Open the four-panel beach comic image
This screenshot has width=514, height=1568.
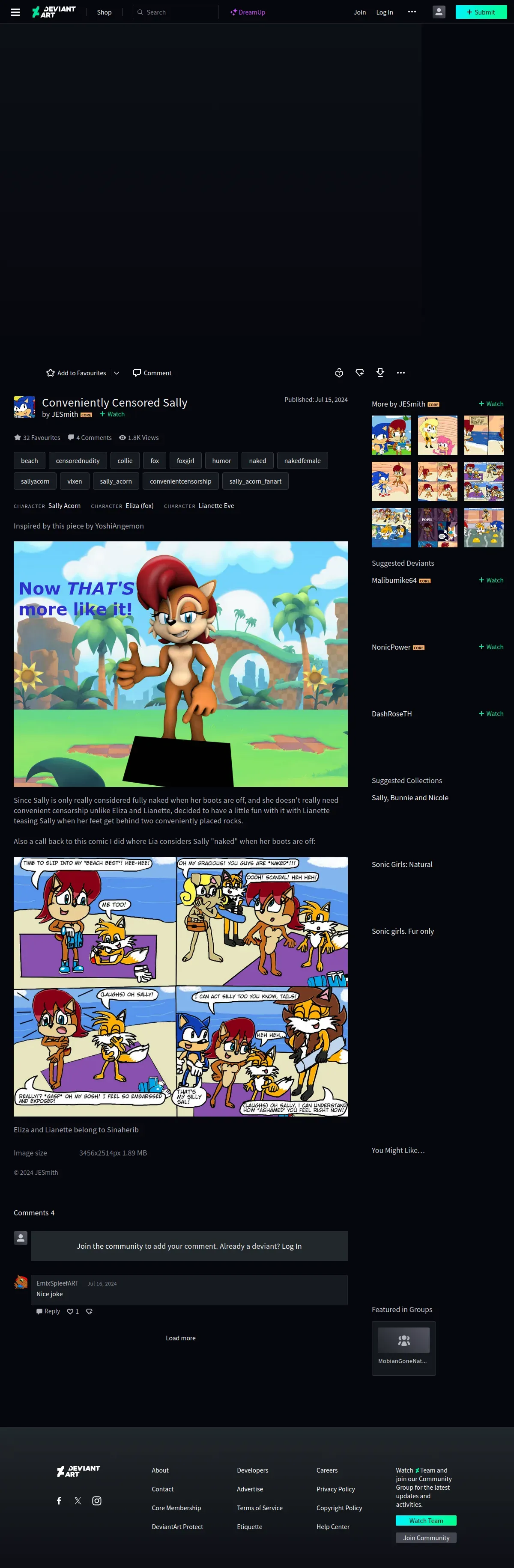[x=181, y=987]
